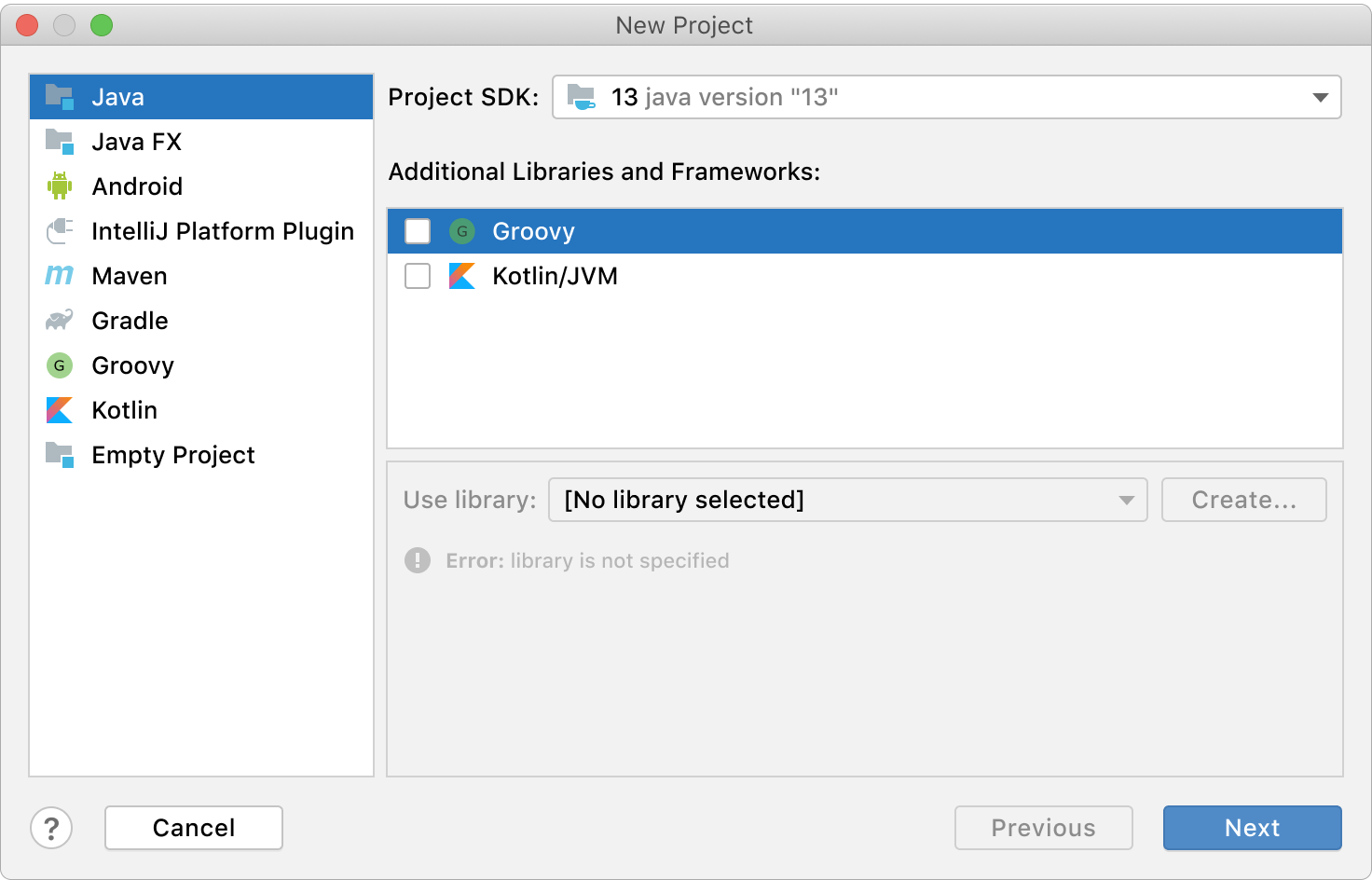This screenshot has height=880, width=1372.
Task: Choose the Maven 'm' icon in sidebar
Action: [x=60, y=276]
